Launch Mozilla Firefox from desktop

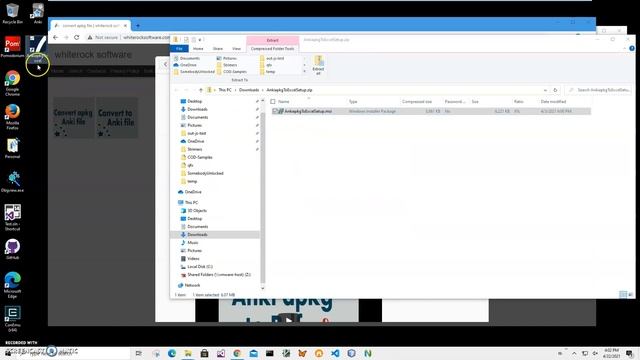tap(12, 116)
